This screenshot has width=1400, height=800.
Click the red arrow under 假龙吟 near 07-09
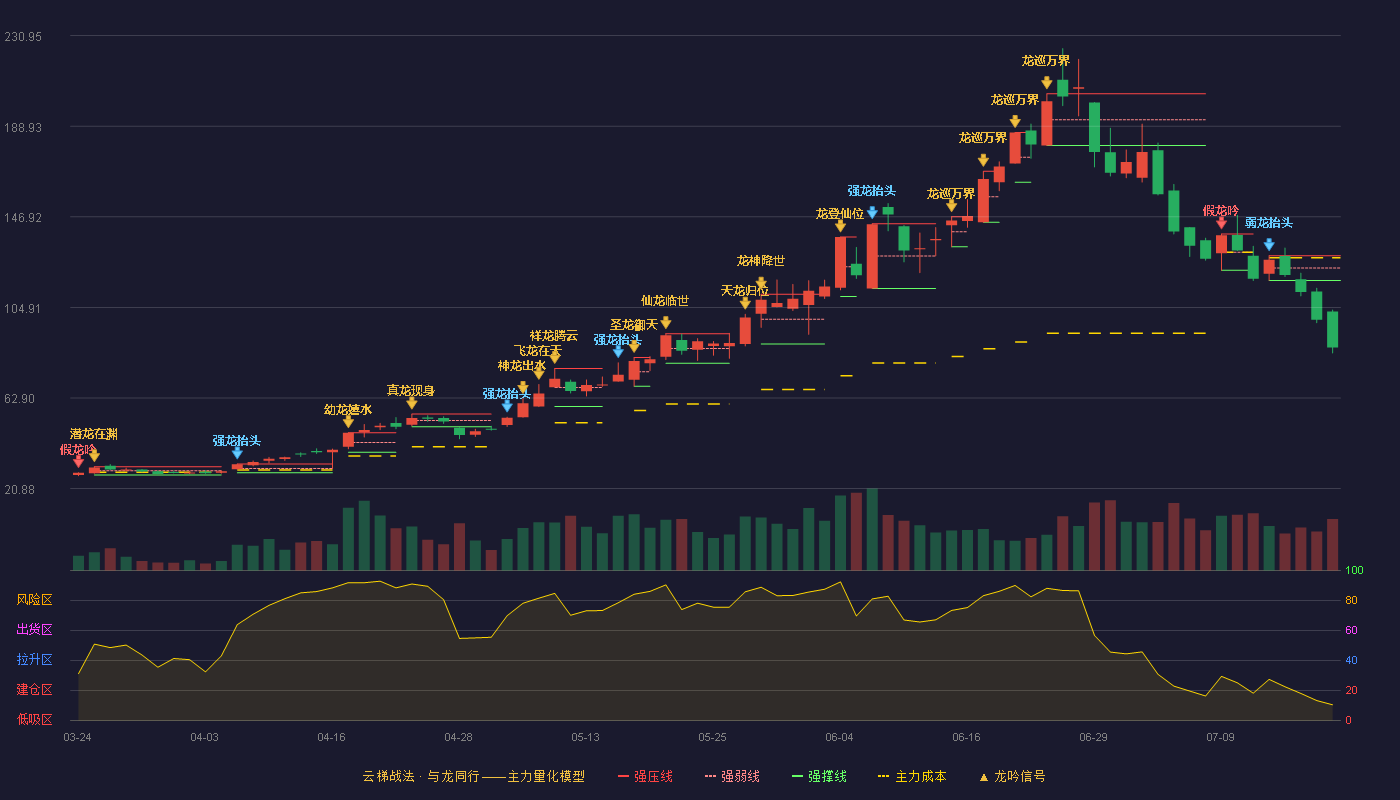coord(1221,223)
